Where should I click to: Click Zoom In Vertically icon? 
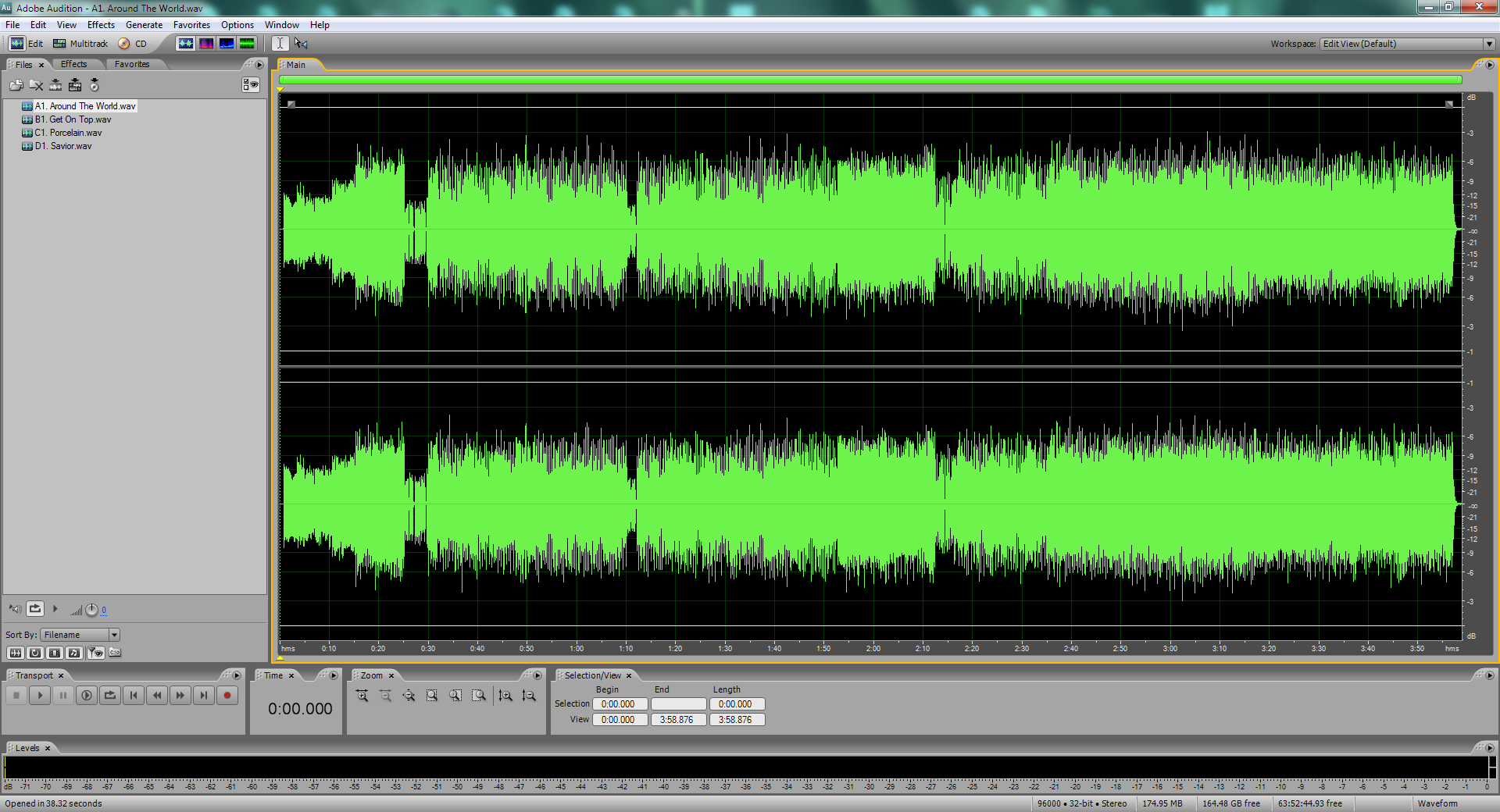(x=505, y=696)
